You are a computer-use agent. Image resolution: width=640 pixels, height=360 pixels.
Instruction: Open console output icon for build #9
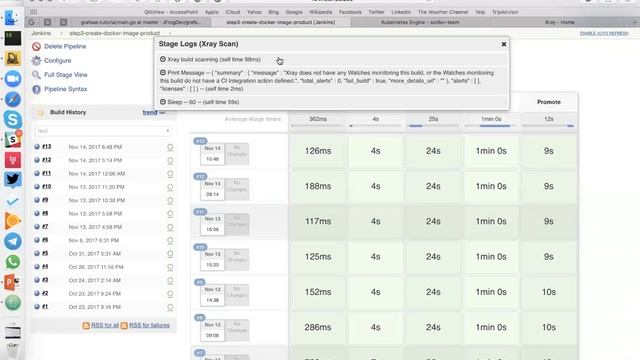click(170, 201)
